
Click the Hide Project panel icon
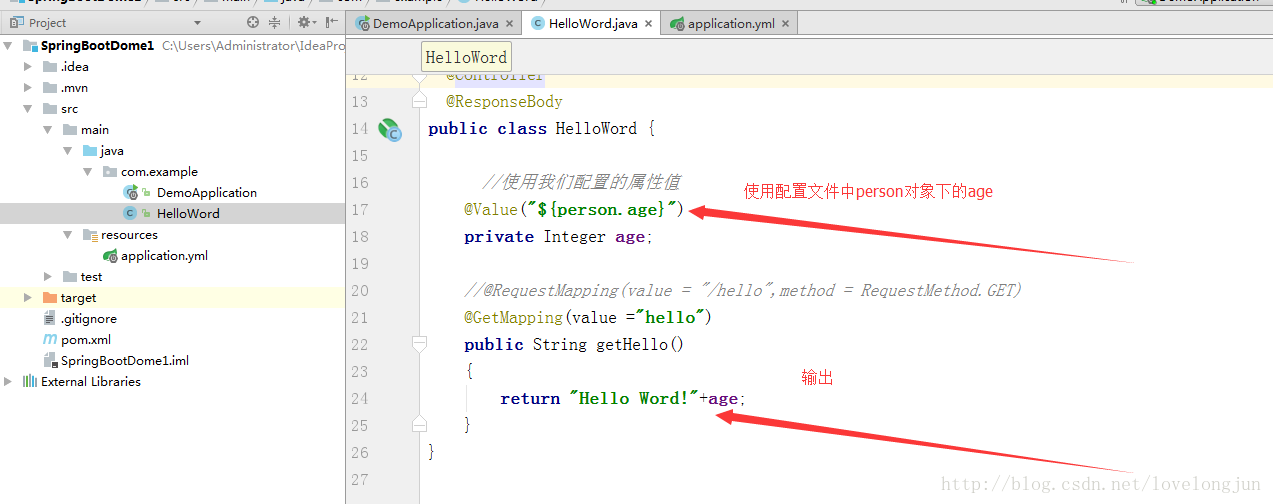coord(331,22)
